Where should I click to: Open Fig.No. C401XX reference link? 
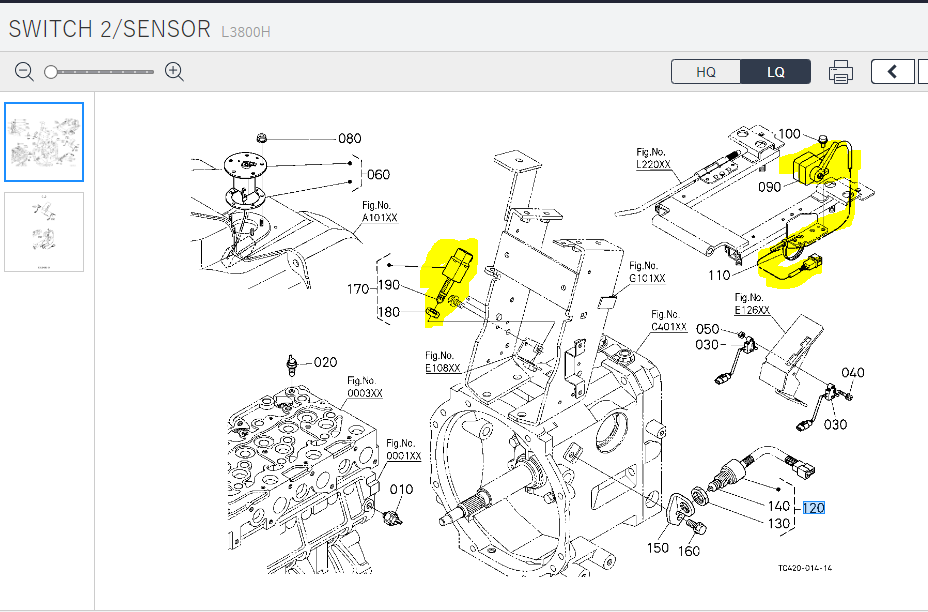tap(669, 327)
